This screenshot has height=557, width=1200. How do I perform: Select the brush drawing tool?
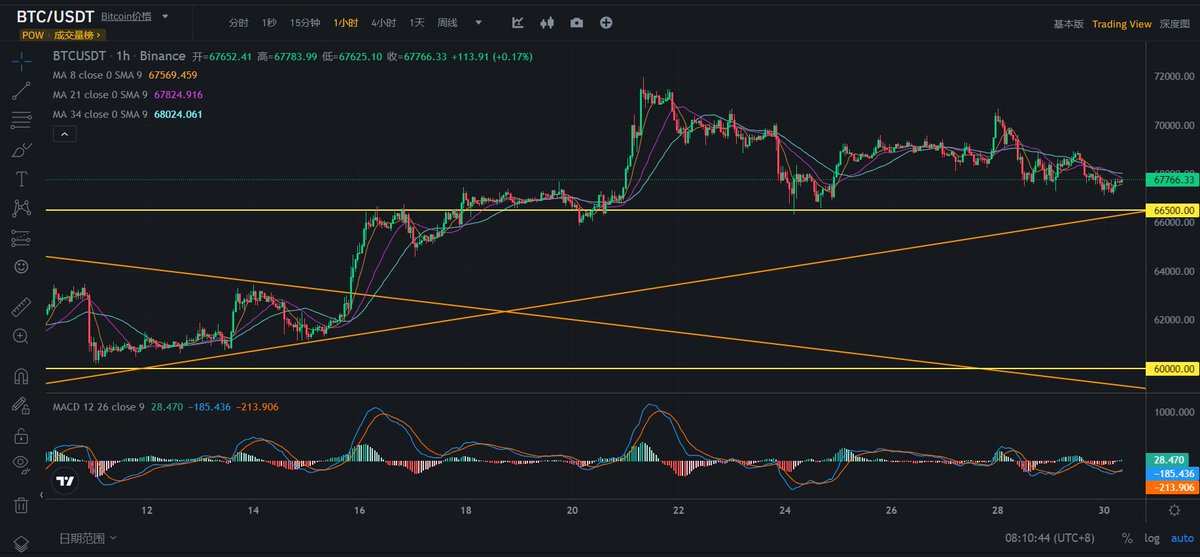pyautogui.click(x=21, y=150)
